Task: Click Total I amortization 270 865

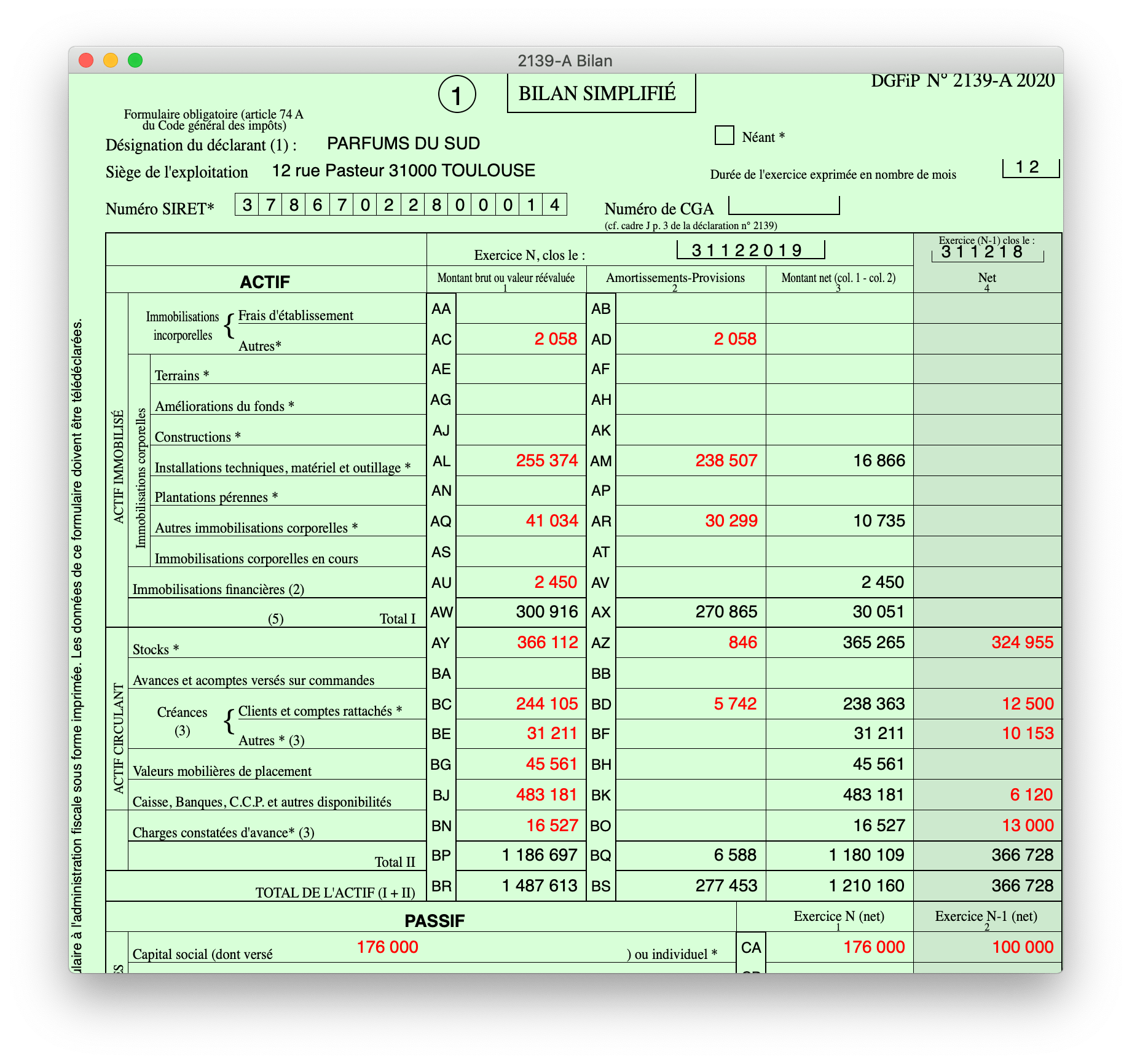Action: point(691,612)
